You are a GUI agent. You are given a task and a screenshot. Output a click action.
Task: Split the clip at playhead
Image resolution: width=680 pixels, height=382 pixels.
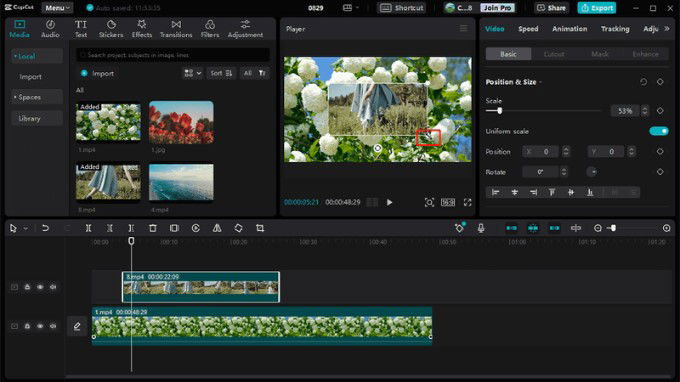pyautogui.click(x=88, y=228)
